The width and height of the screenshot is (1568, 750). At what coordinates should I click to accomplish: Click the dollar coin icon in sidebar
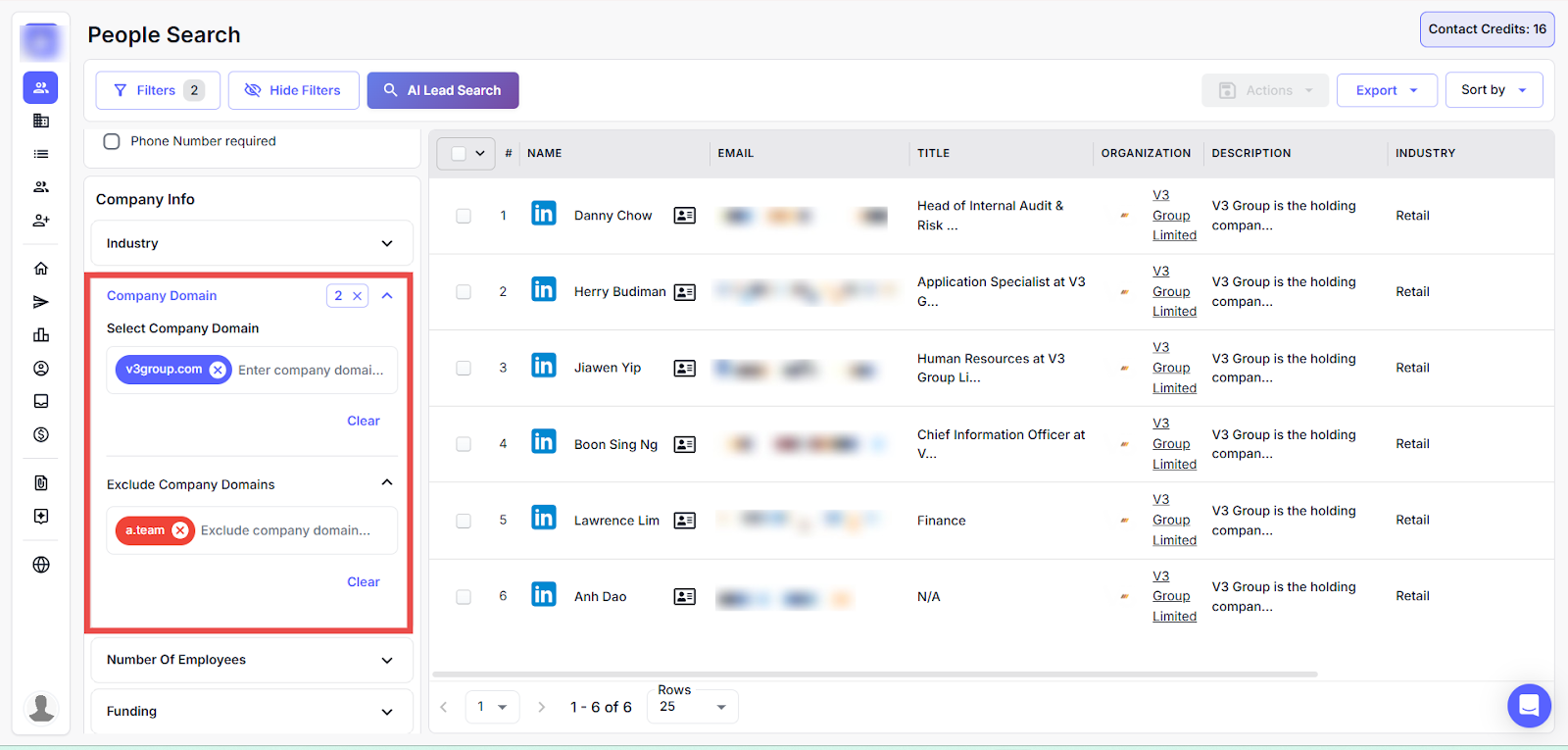pyautogui.click(x=41, y=434)
